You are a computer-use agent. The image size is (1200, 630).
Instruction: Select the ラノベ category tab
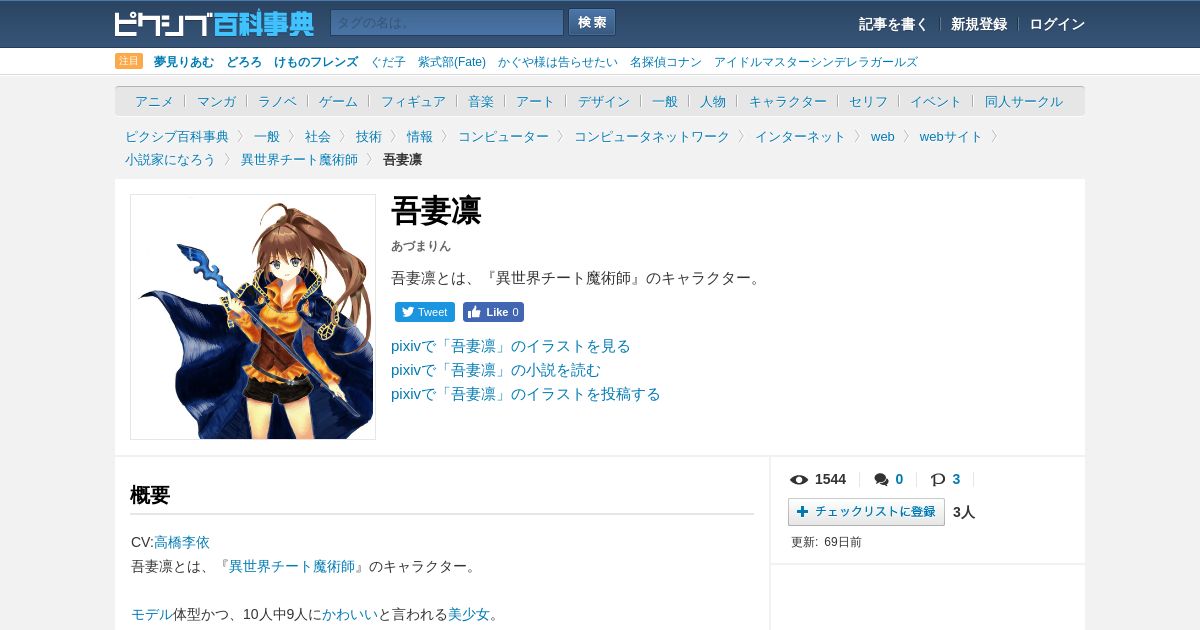[x=277, y=101]
